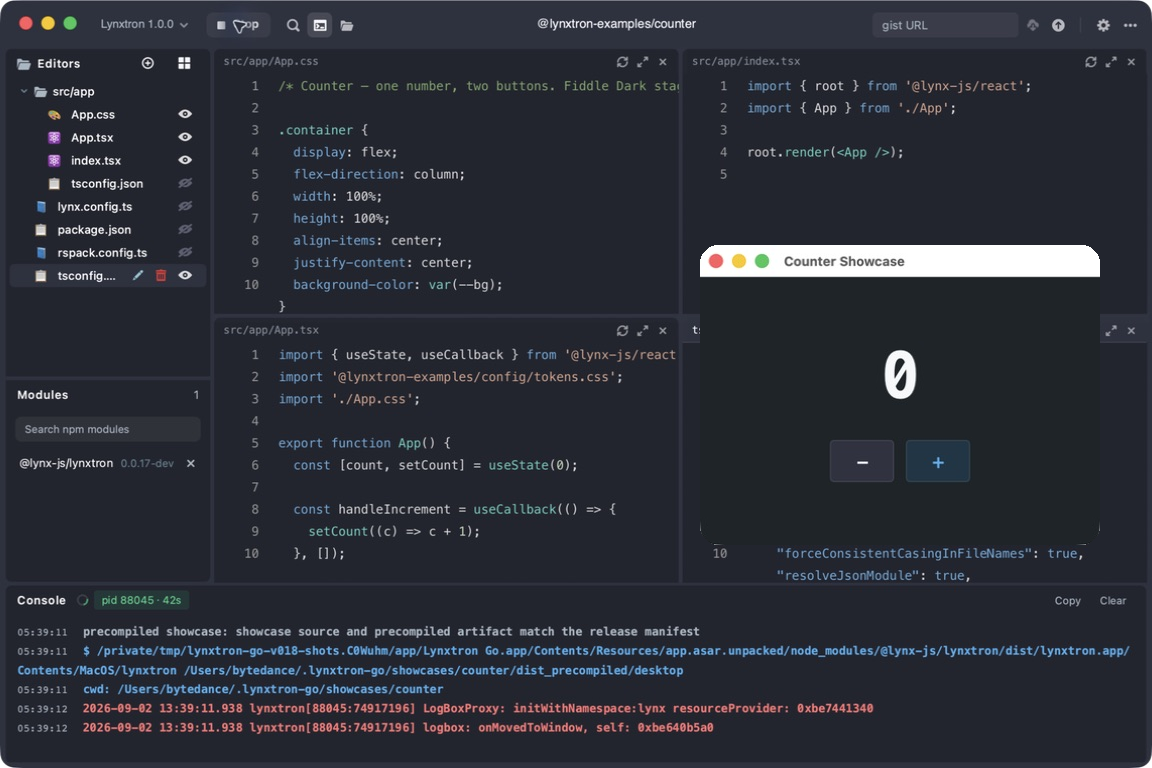1152x768 pixels.
Task: Click 'root.render(<App />);' line in index.tsx
Action: pos(825,152)
